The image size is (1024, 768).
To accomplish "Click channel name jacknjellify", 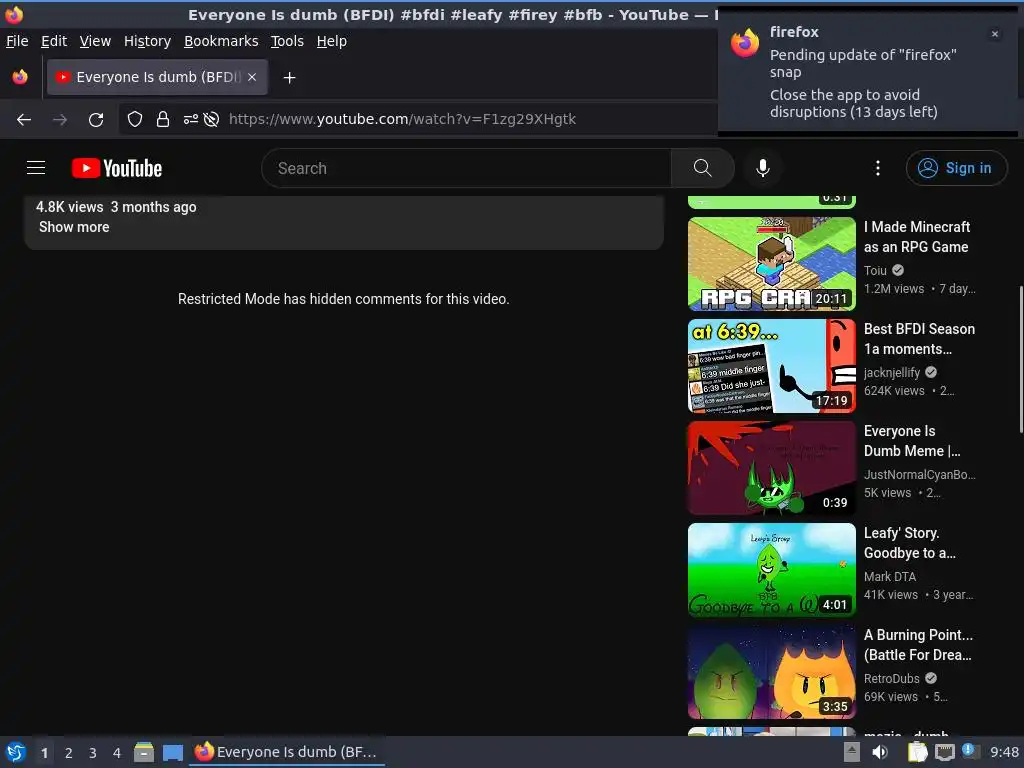I will coord(891,372).
